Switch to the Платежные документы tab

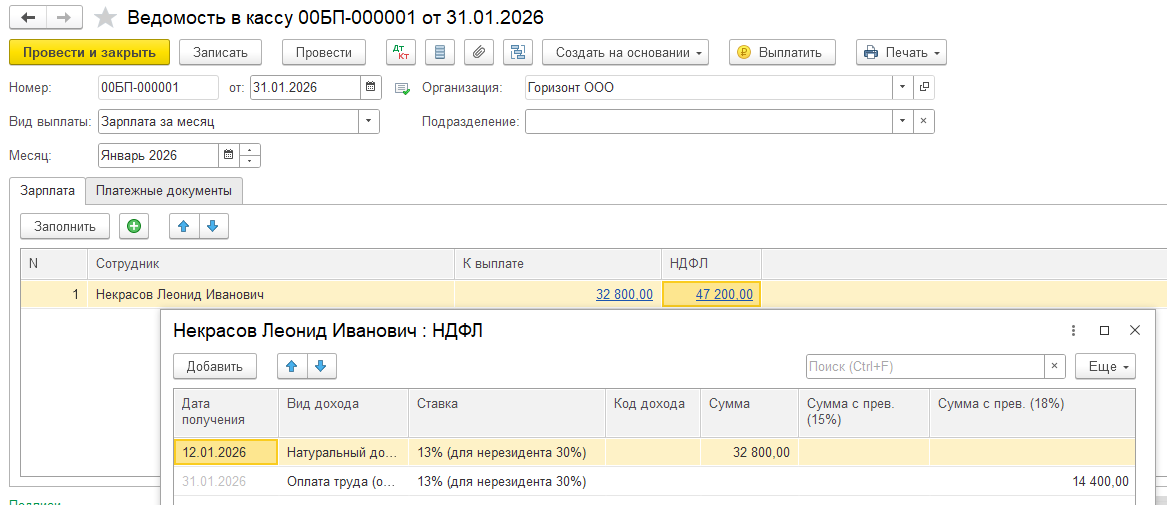tap(164, 190)
